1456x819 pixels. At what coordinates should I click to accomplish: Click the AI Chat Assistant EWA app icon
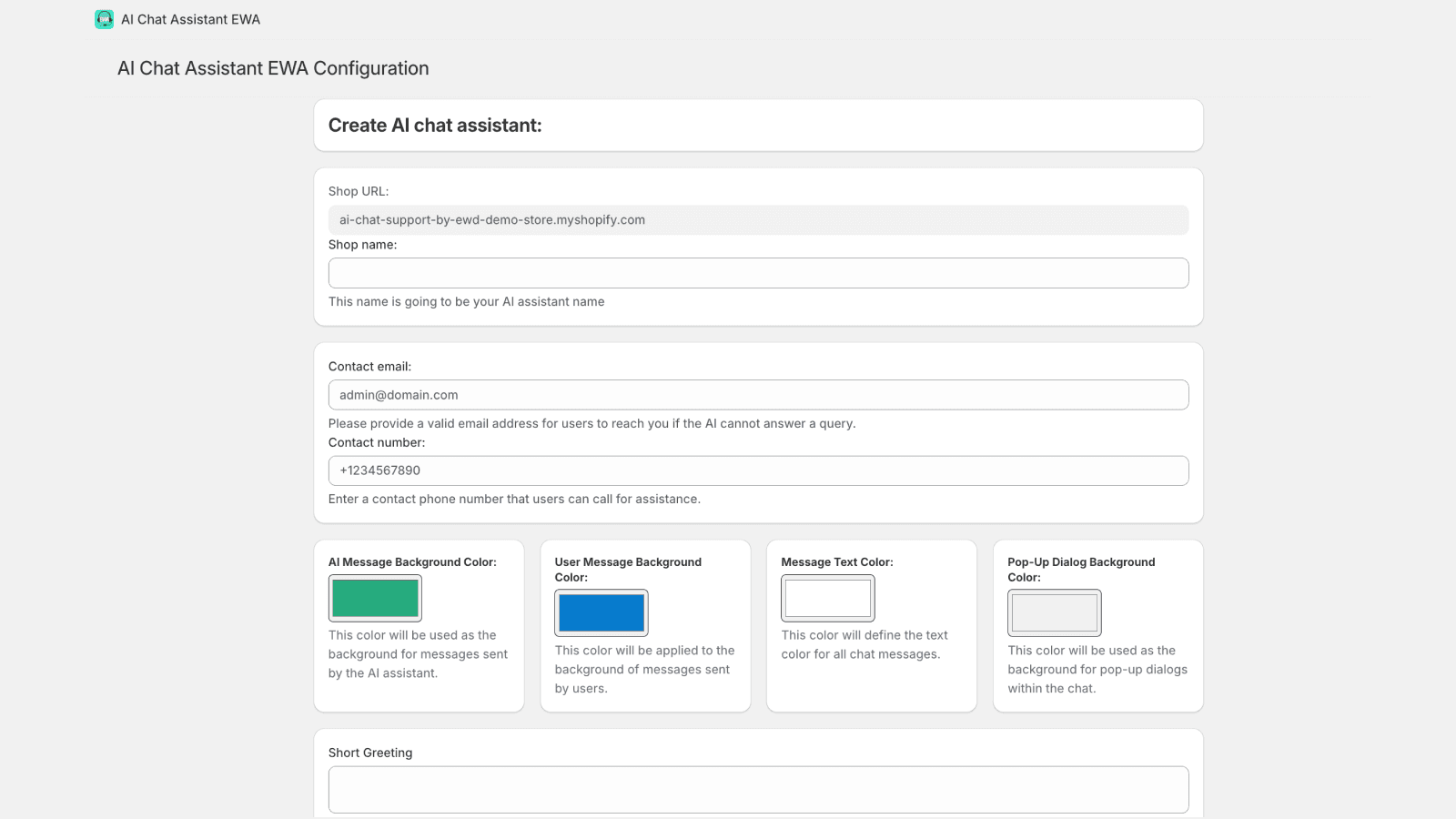(x=105, y=19)
